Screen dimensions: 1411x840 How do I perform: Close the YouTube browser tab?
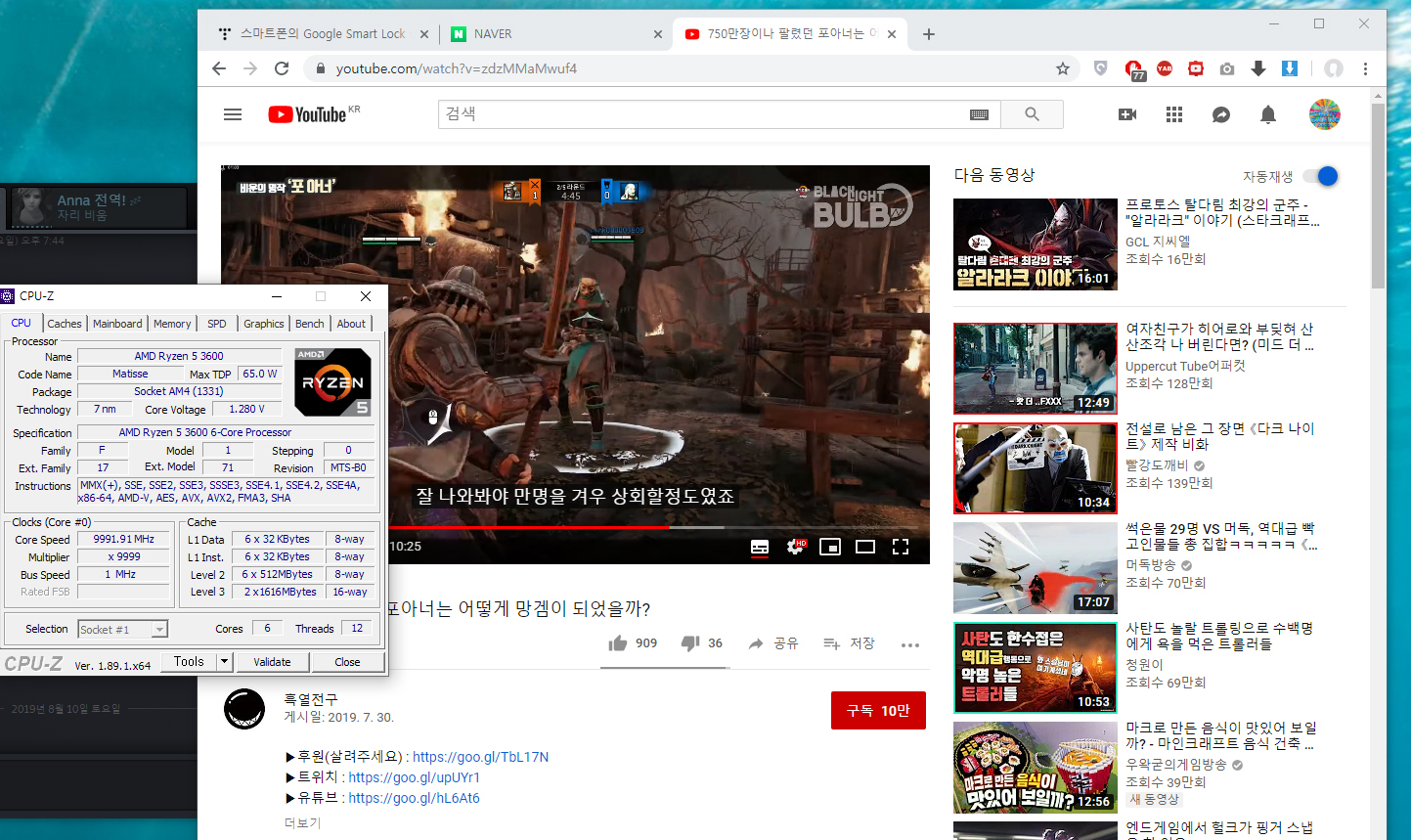[892, 34]
